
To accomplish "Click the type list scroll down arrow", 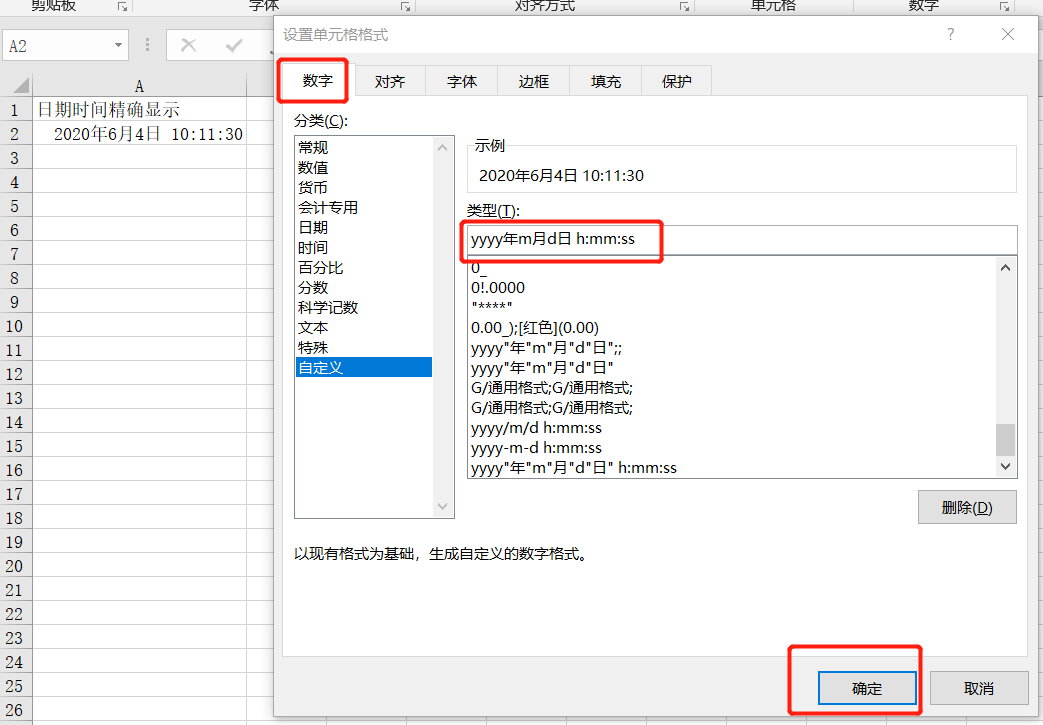I will 1006,467.
